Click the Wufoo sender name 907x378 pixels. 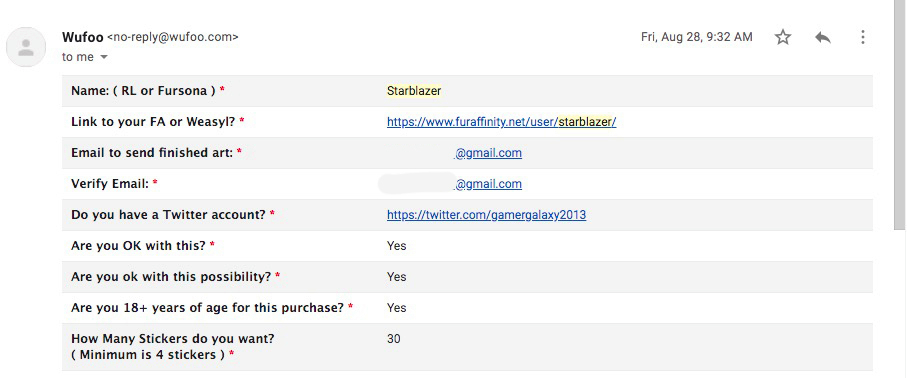(x=83, y=37)
